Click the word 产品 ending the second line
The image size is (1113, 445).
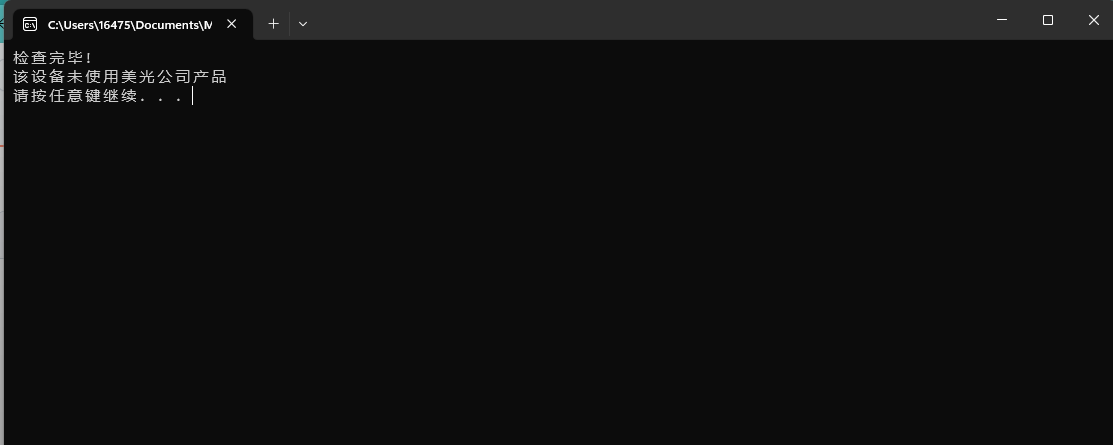(x=209, y=77)
